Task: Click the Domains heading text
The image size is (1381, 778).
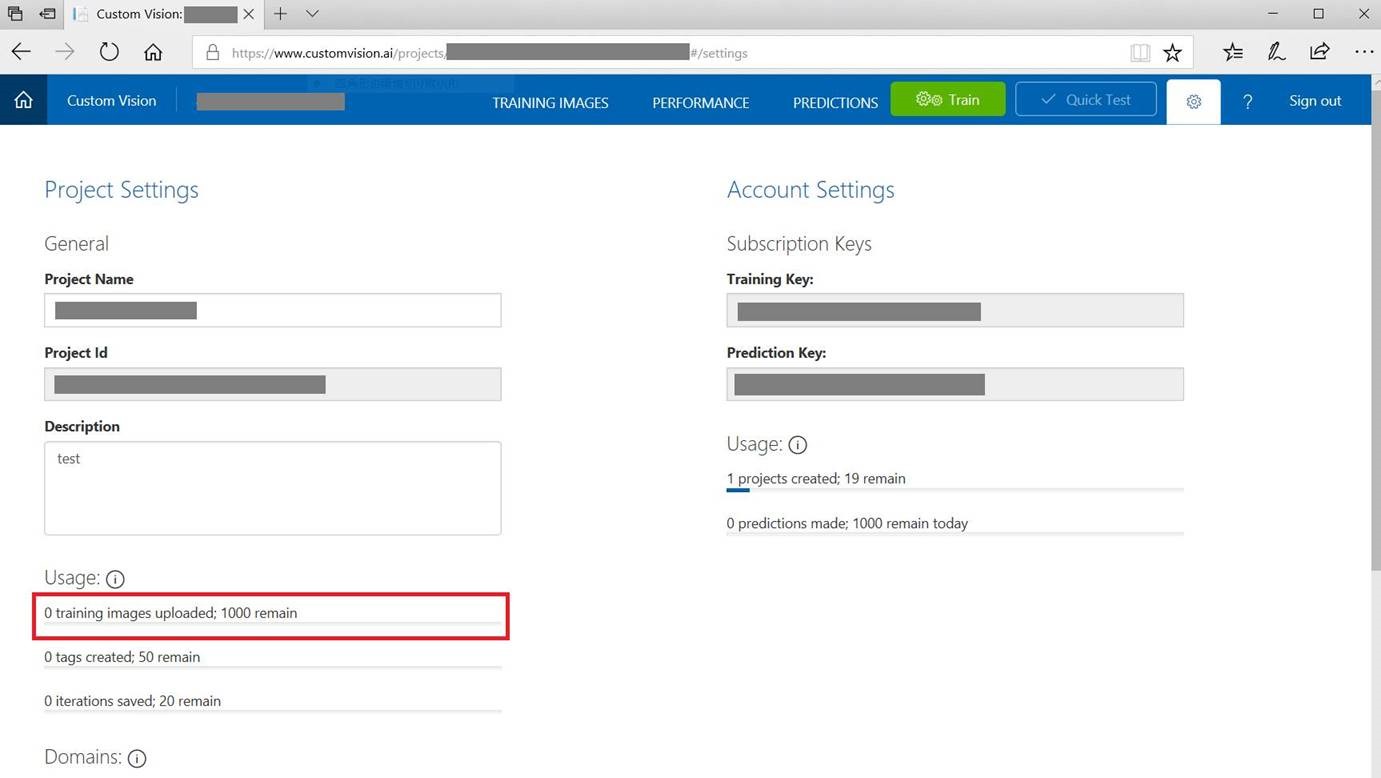Action: (83, 757)
